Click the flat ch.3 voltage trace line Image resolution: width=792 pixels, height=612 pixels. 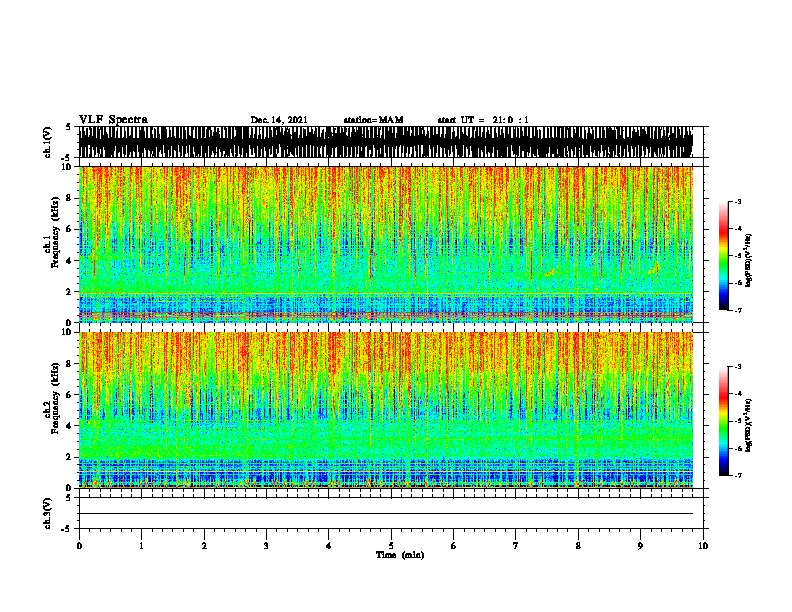point(385,514)
